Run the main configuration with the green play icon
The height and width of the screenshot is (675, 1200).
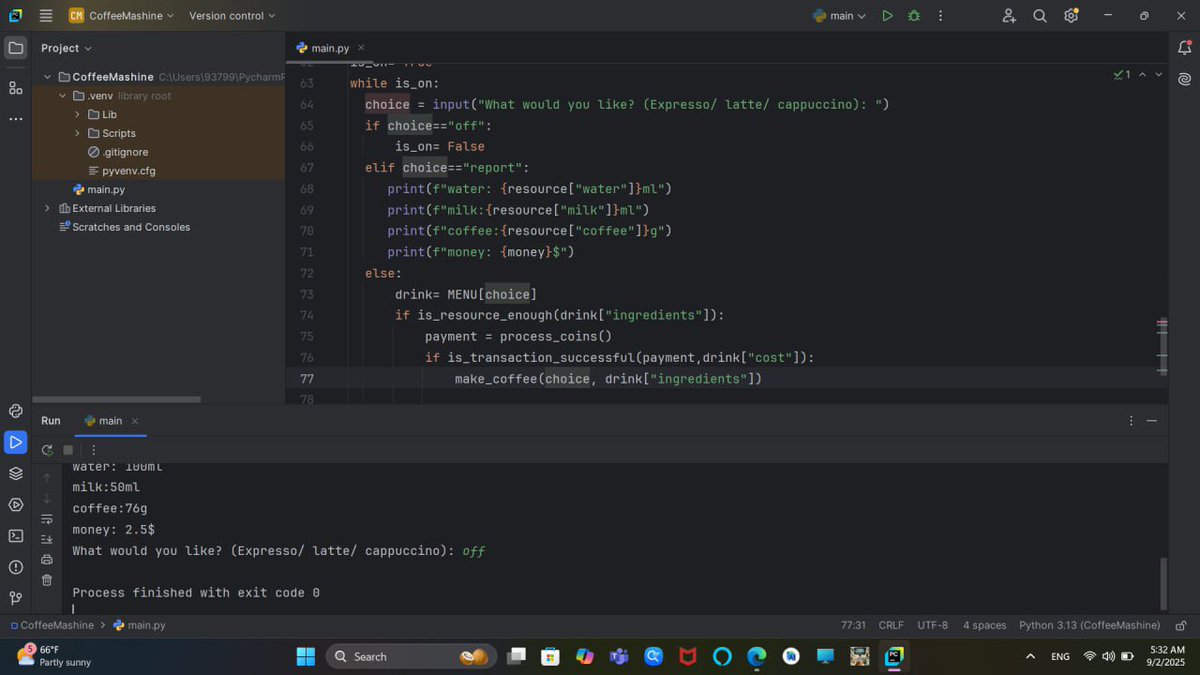(x=887, y=16)
